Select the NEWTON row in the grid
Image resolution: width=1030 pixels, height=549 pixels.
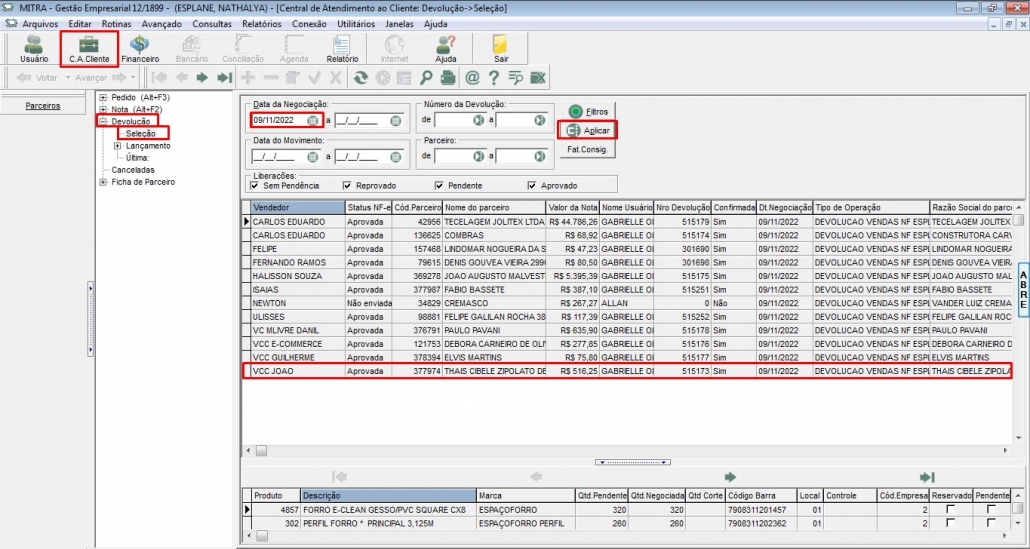point(270,302)
